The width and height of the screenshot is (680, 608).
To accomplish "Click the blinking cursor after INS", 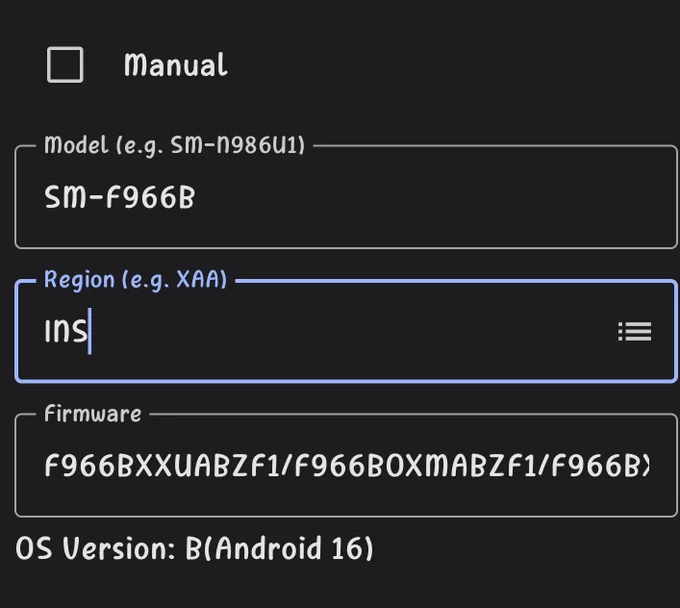I will click(x=90, y=331).
